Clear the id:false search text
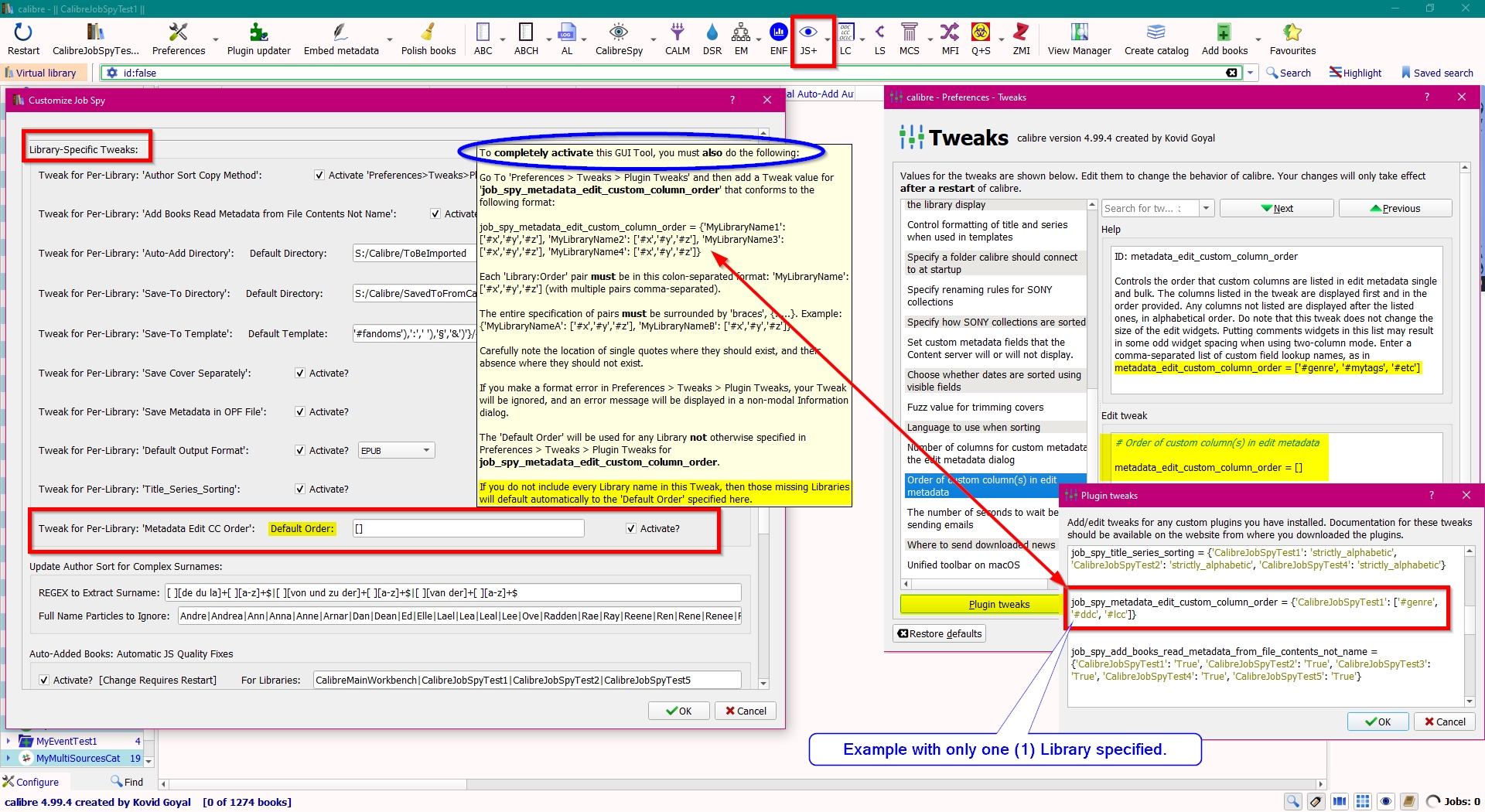This screenshot has height=812, width=1485. 1232,73
